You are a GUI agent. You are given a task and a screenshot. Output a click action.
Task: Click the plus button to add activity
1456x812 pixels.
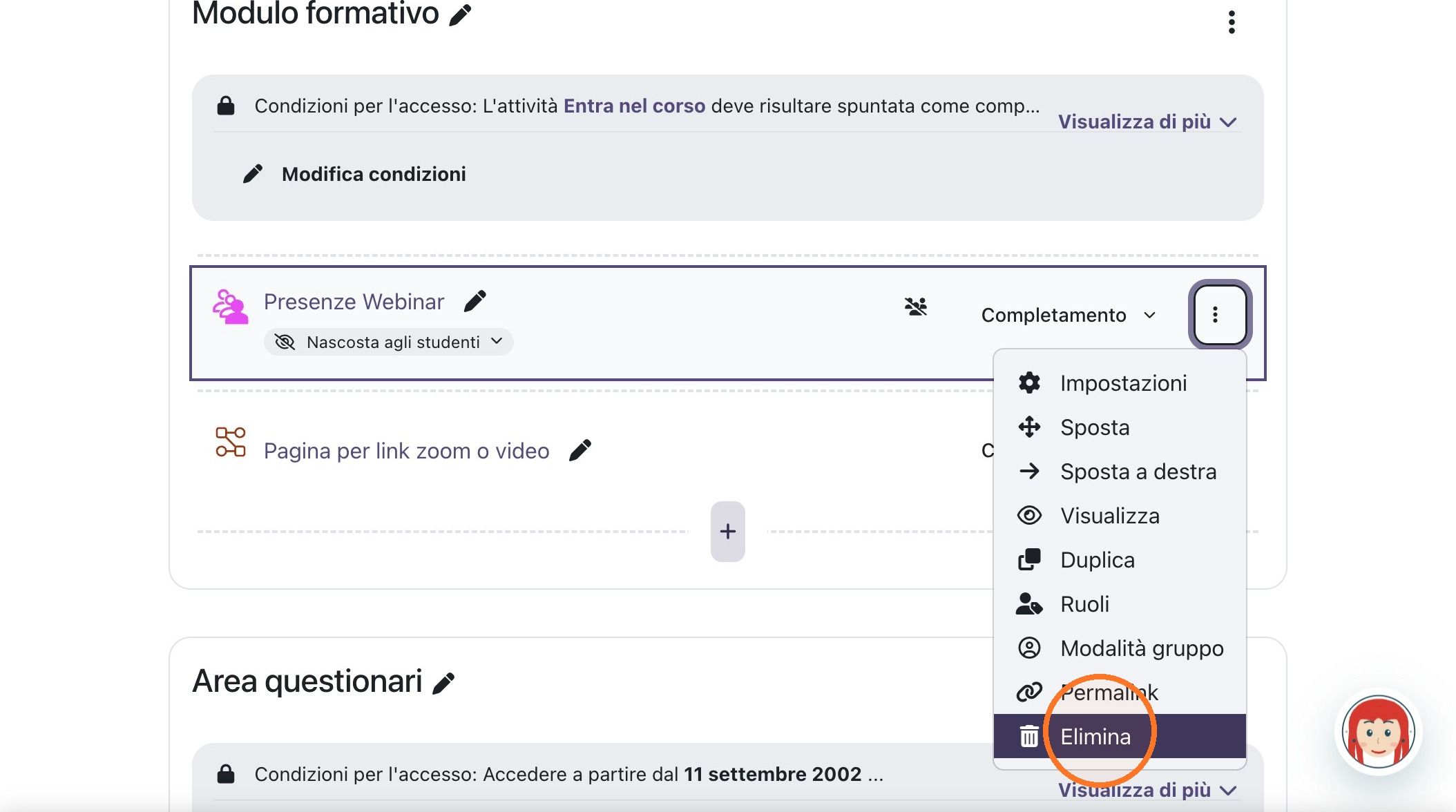727,532
